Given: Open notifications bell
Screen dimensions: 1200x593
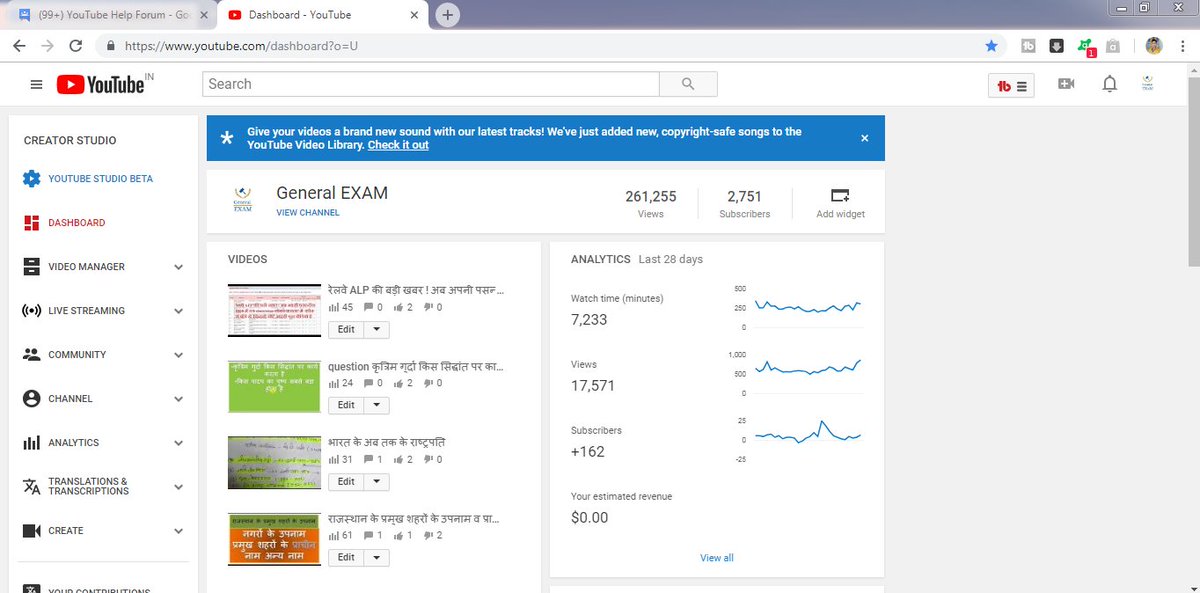Looking at the screenshot, I should click(x=1109, y=85).
